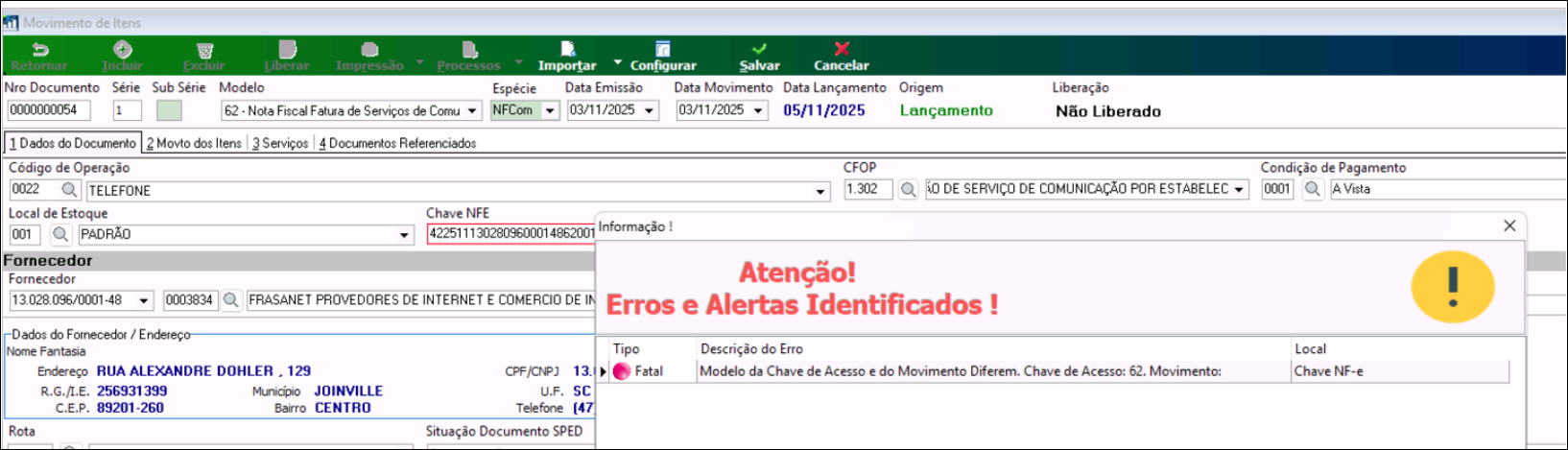Click the FRASANET supplier name field

coord(420,300)
